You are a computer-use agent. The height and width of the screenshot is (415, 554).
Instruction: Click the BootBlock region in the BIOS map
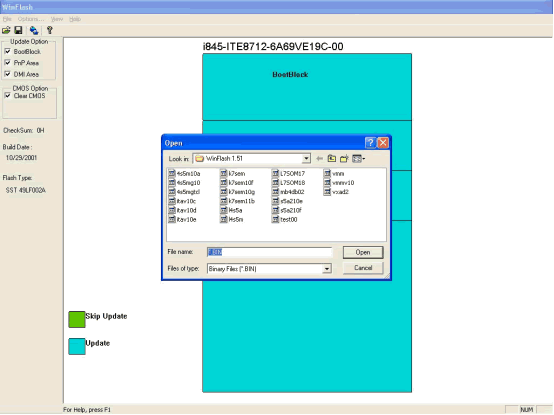(307, 87)
